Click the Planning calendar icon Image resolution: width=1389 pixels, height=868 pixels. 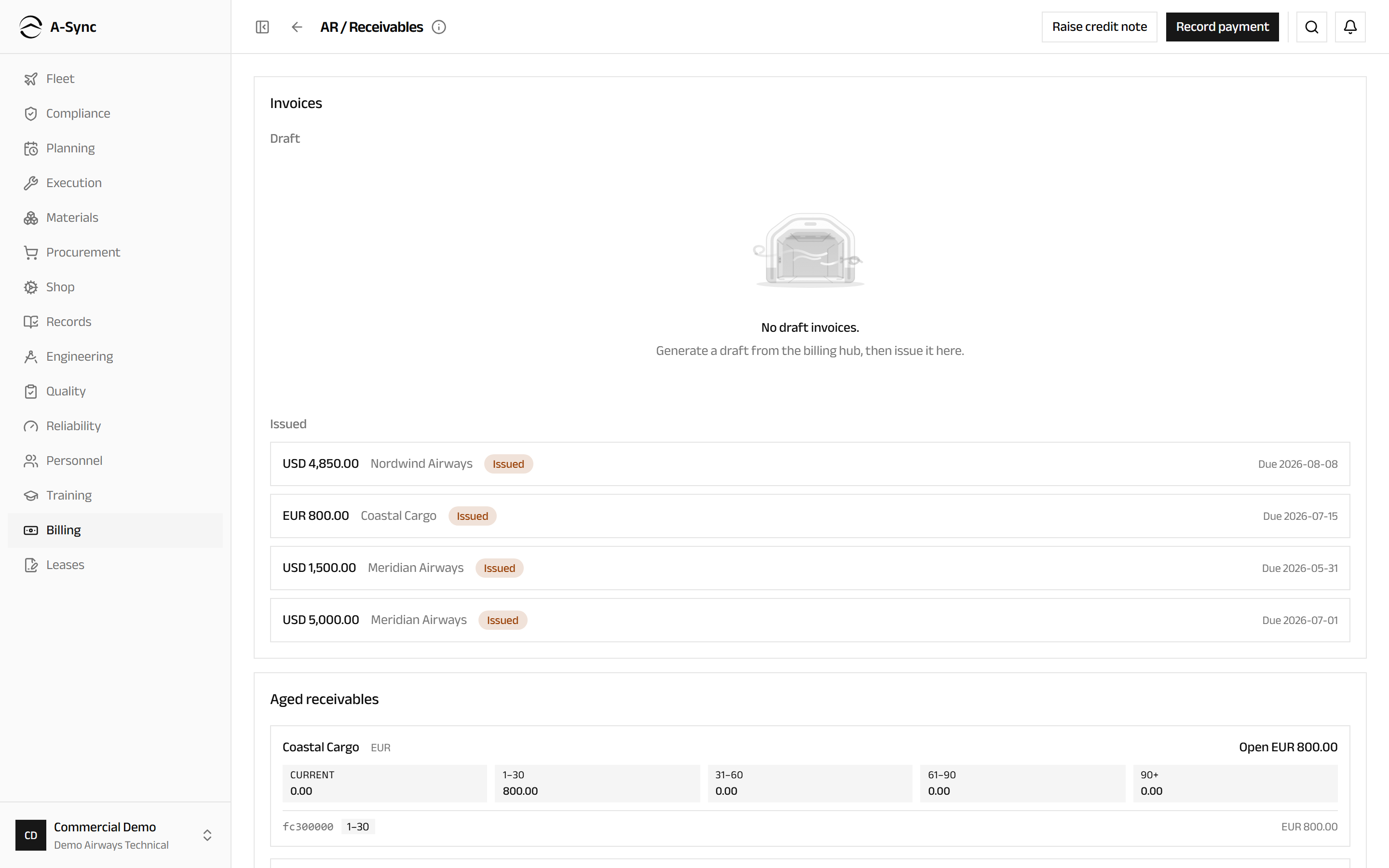click(x=31, y=149)
